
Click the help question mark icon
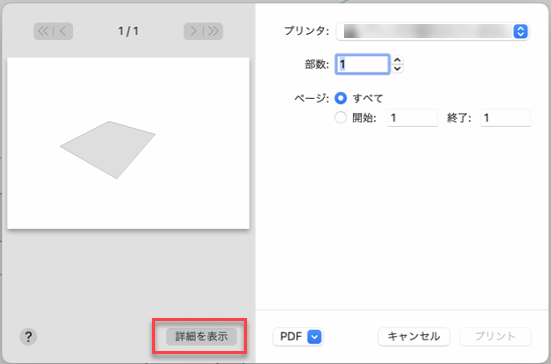[28, 337]
